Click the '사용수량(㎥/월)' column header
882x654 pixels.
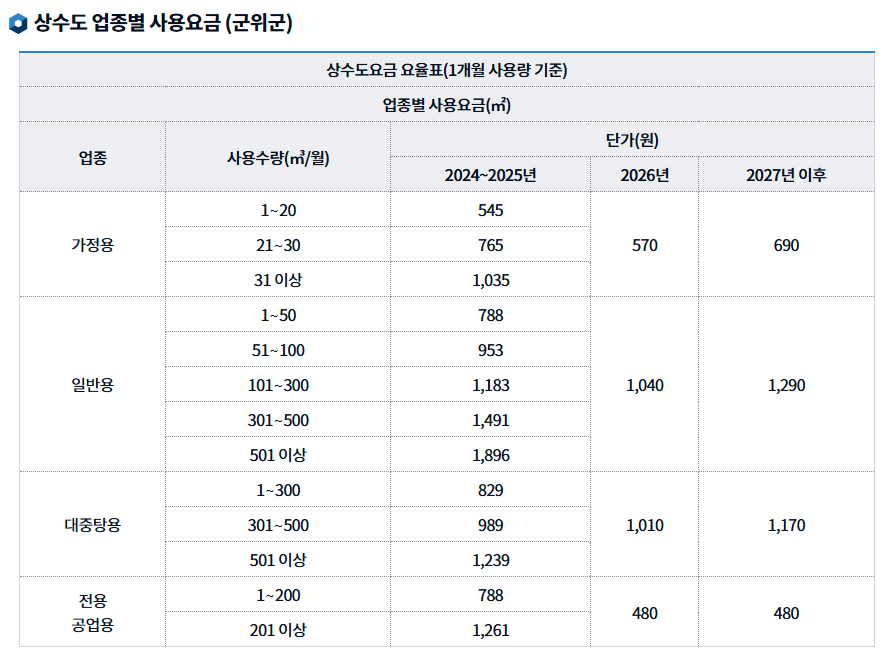[x=278, y=157]
